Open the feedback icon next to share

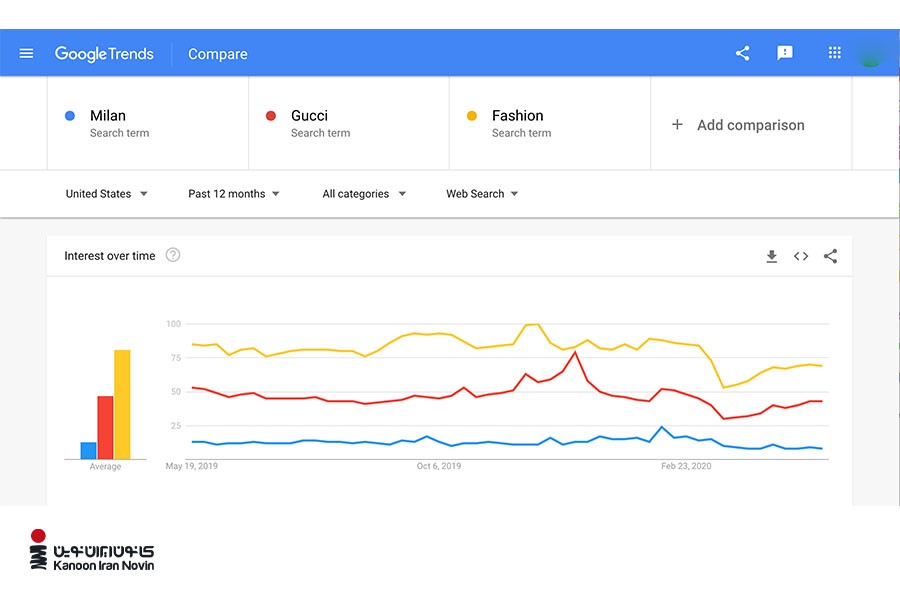785,53
